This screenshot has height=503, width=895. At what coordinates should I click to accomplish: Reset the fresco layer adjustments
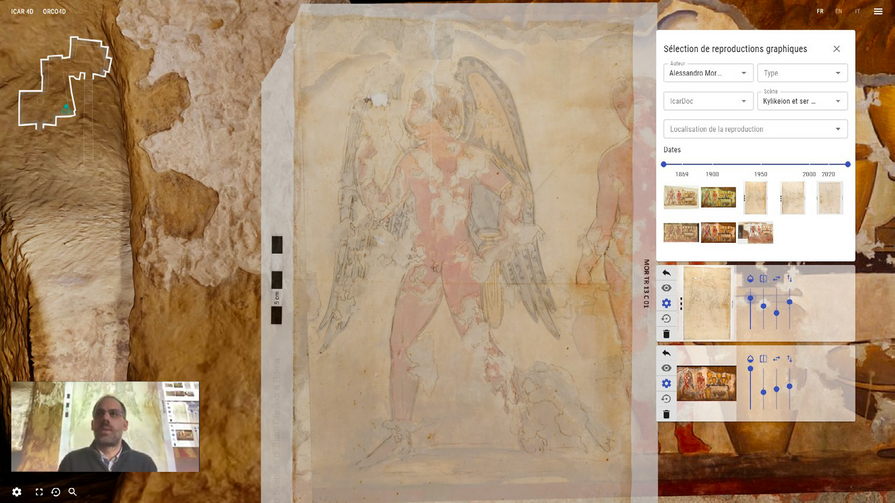(666, 399)
